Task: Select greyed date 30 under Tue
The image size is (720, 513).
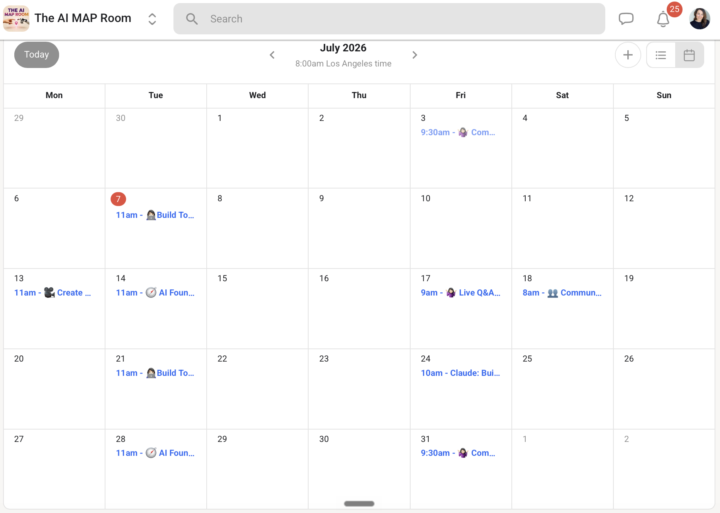Action: (x=120, y=118)
